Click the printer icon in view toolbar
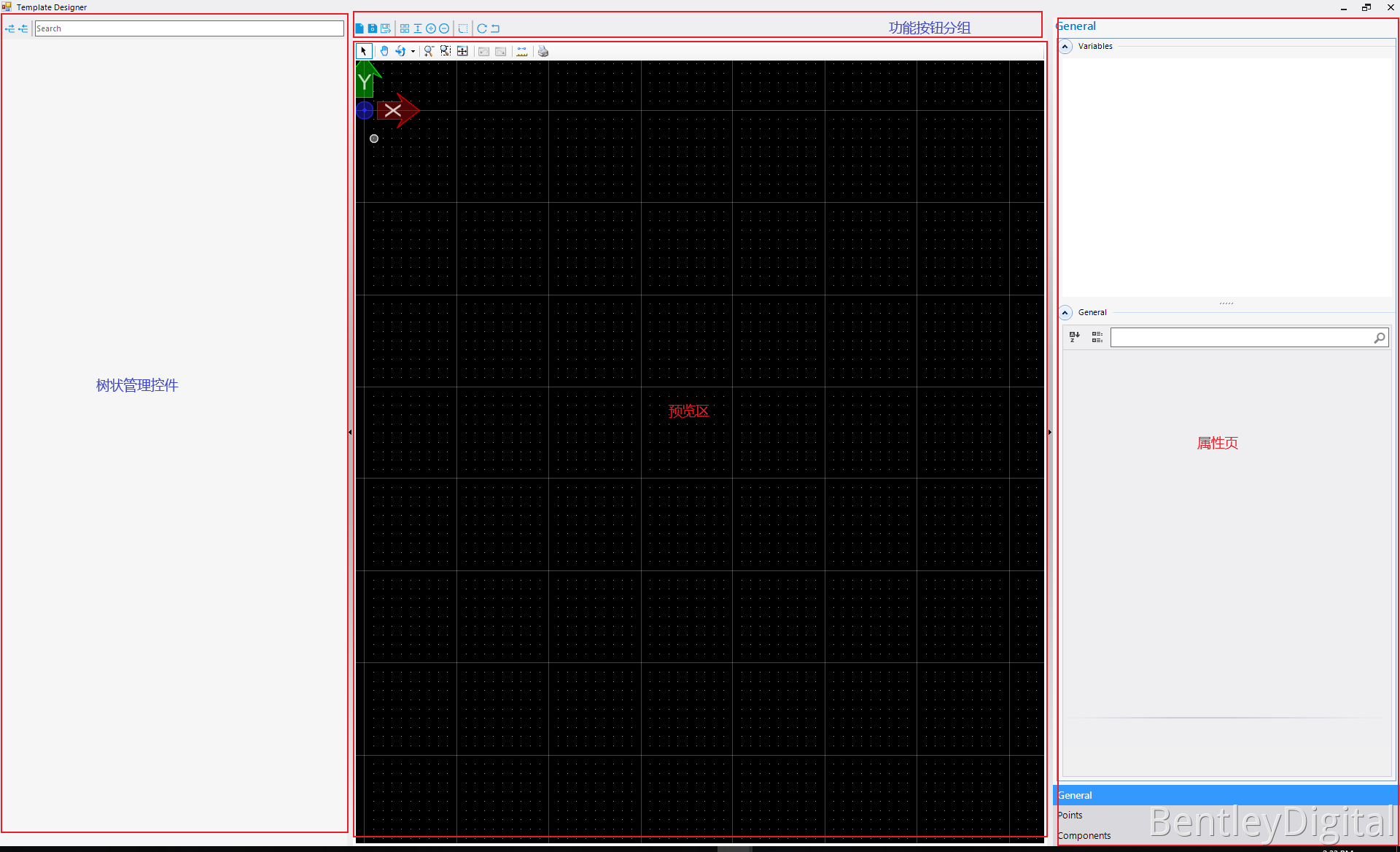The image size is (1400, 852). pos(542,51)
